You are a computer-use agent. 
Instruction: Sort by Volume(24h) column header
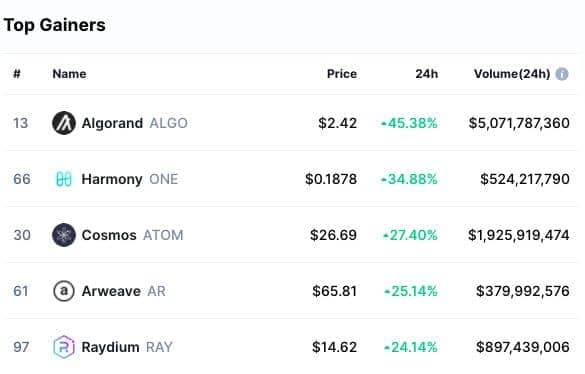click(x=512, y=74)
